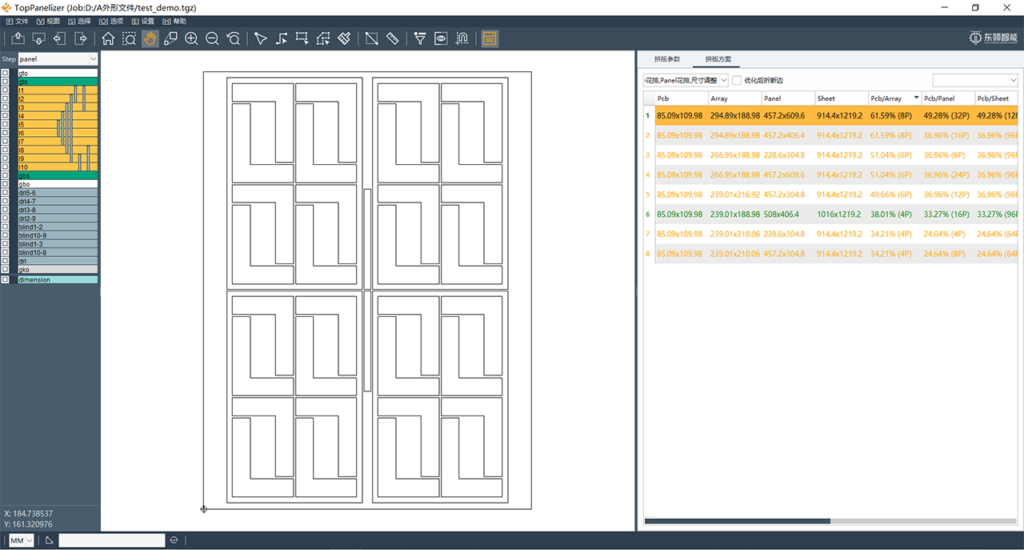This screenshot has width=1024, height=550.
Task: Toggle visibility box for layer drl5-6
Action: pyautogui.click(x=5, y=193)
